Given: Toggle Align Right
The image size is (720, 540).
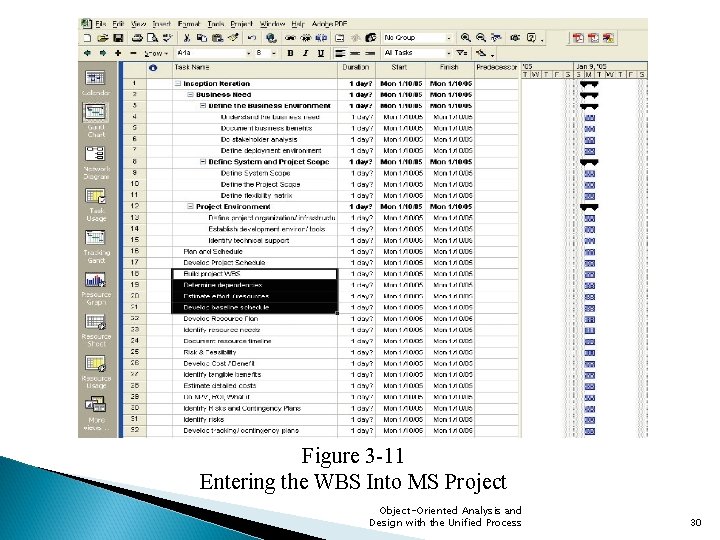Looking at the screenshot, I should (370, 53).
